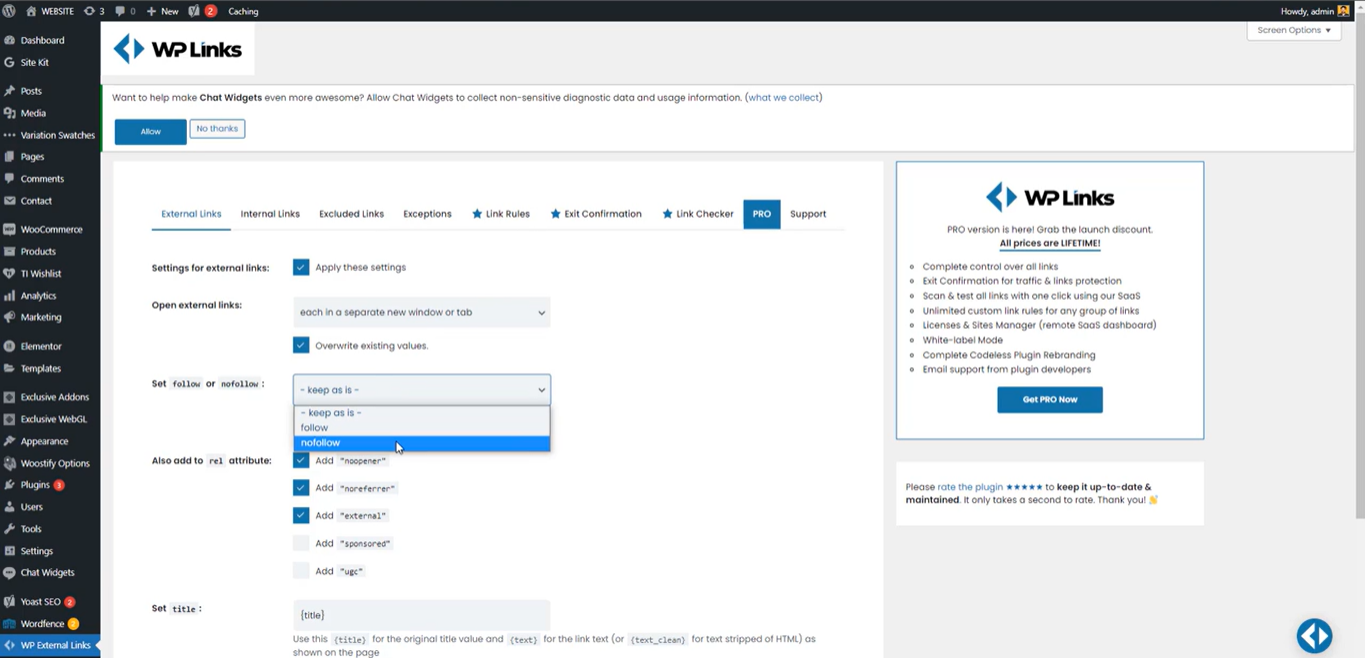
Task: Click the admin avatar next to Howdy
Action: coord(1343,11)
